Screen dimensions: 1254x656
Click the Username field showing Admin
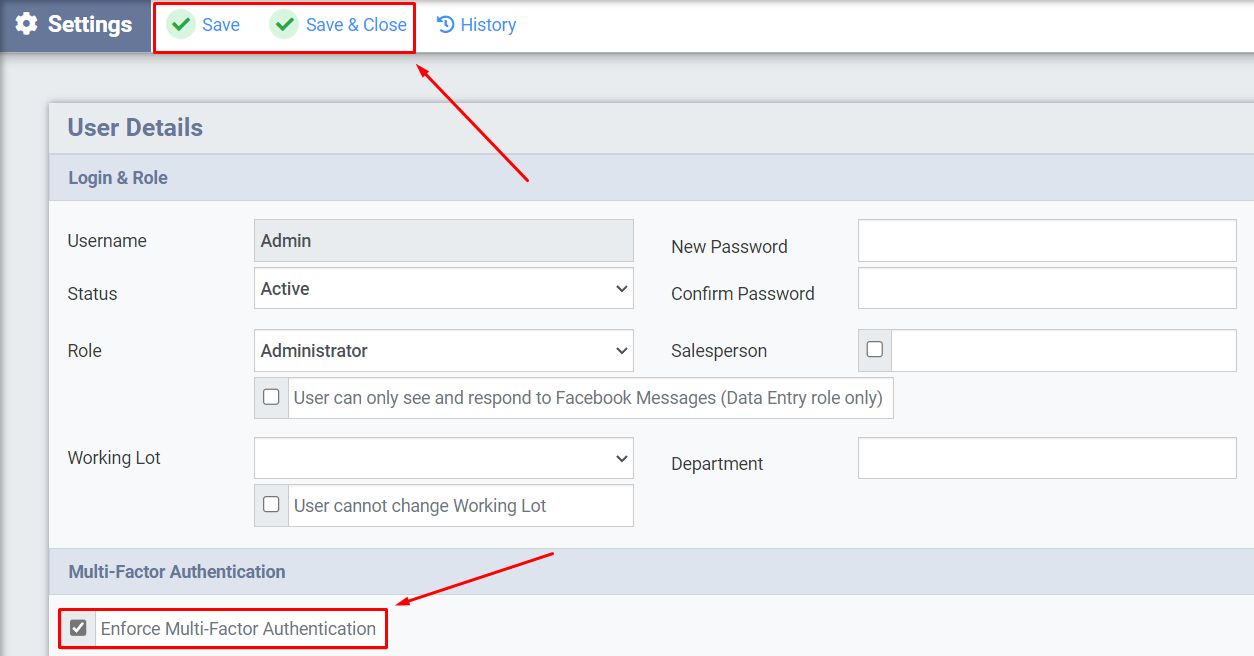(443, 241)
